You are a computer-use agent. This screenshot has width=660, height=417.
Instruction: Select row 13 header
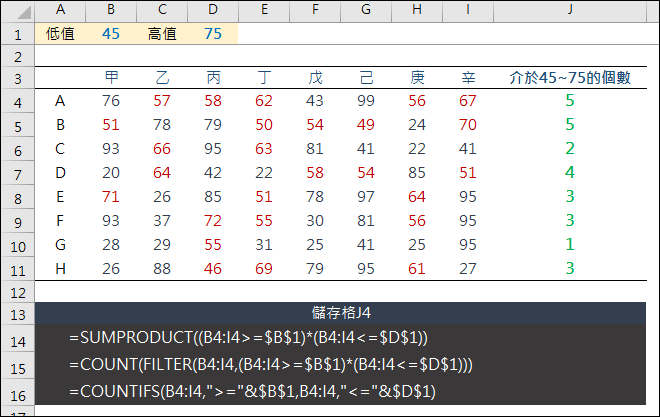[18, 314]
